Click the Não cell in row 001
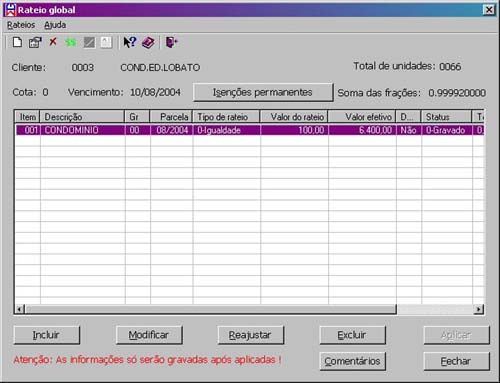The height and width of the screenshot is (383, 500). tap(409, 130)
